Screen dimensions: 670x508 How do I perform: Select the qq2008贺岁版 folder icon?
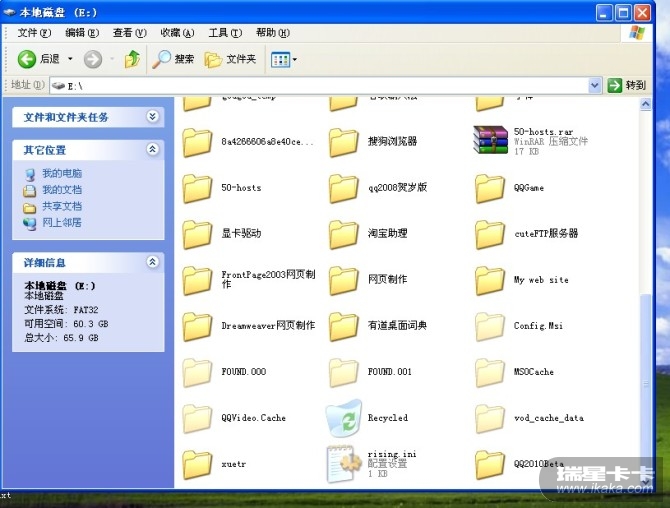344,188
